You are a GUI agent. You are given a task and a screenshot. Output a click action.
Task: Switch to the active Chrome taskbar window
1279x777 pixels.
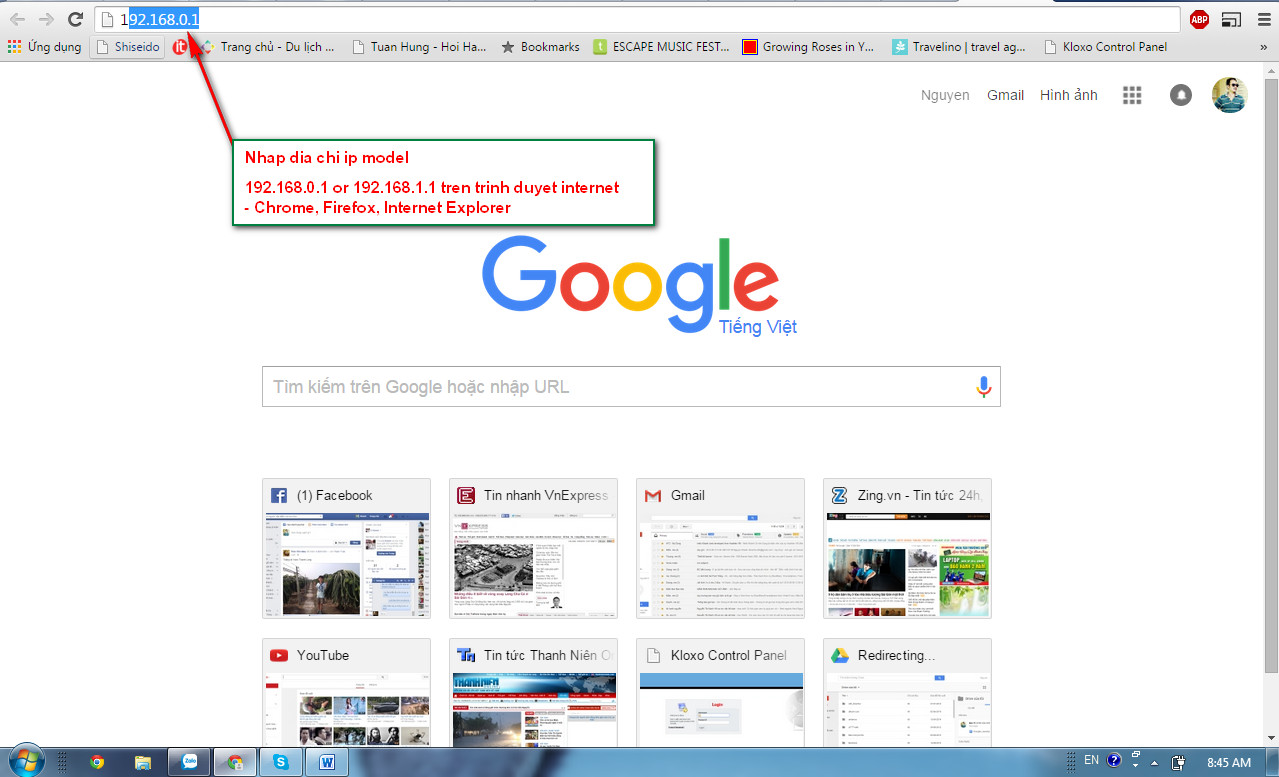coord(235,762)
